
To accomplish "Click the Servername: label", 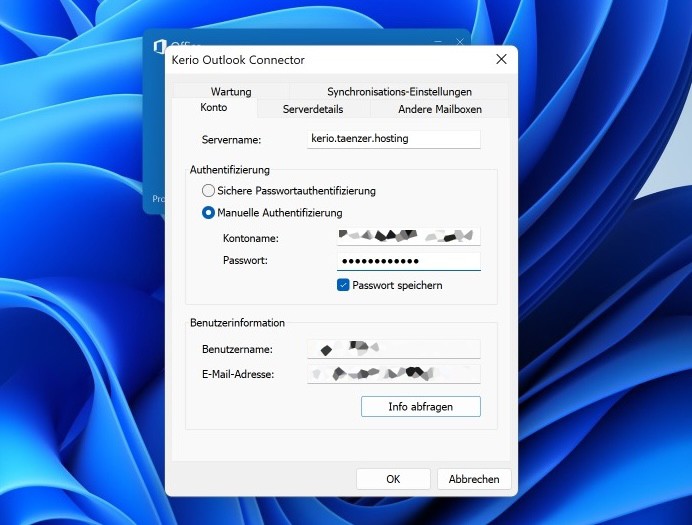I will tap(231, 140).
